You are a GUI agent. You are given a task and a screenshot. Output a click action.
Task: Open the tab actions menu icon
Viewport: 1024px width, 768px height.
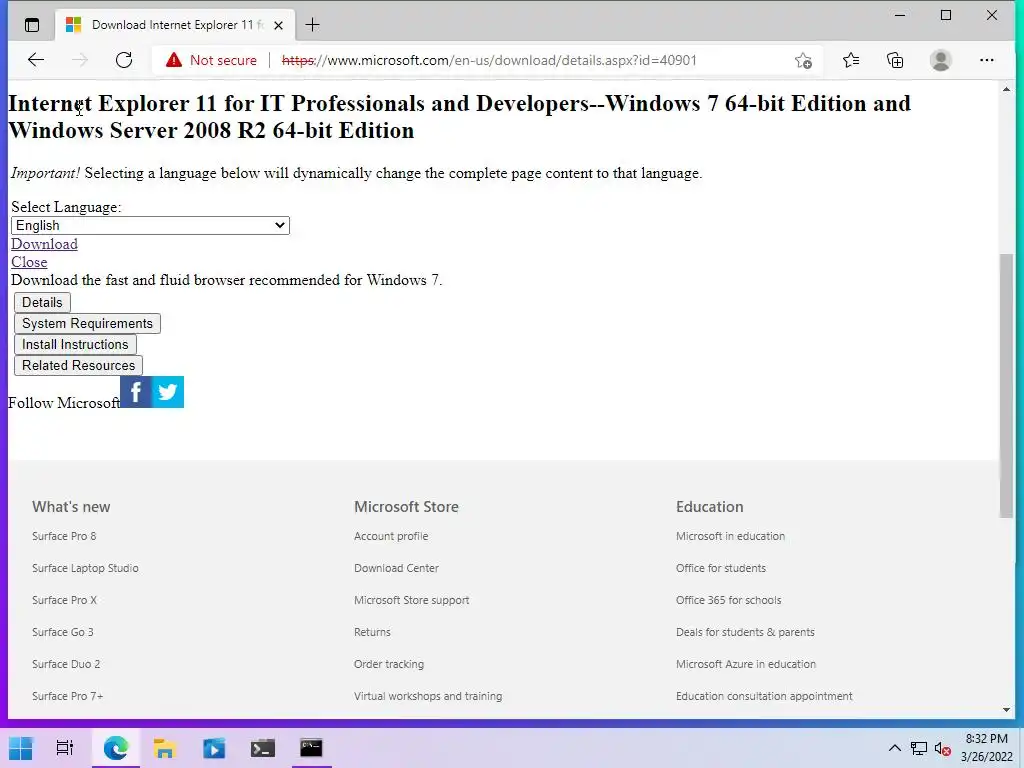tap(31, 25)
